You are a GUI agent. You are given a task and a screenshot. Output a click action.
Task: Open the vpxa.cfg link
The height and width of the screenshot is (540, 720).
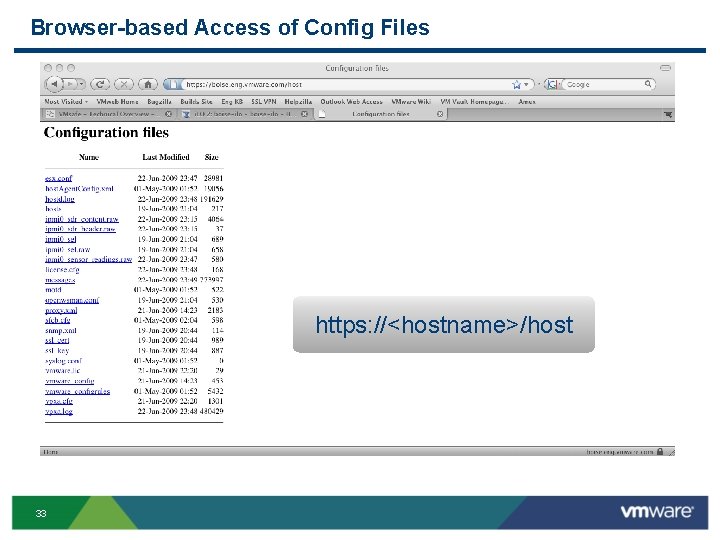click(x=59, y=401)
